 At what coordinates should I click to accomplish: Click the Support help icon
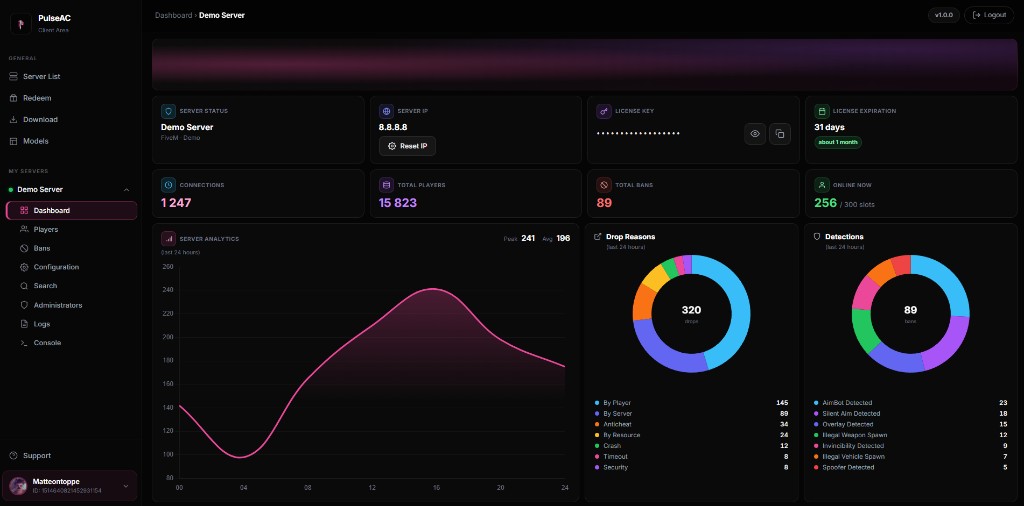click(14, 456)
